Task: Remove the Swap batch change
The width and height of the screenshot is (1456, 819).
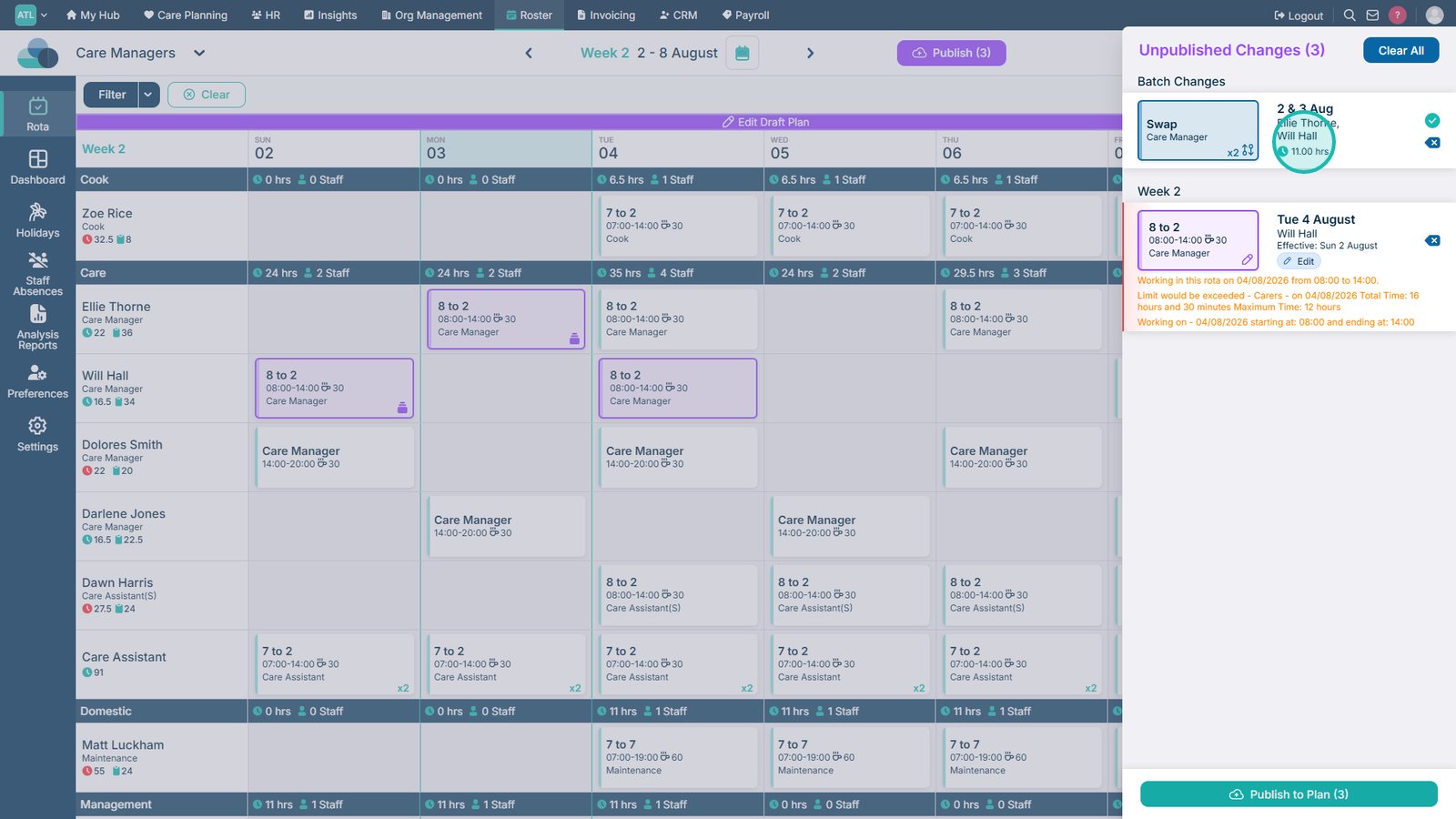Action: click(1432, 143)
